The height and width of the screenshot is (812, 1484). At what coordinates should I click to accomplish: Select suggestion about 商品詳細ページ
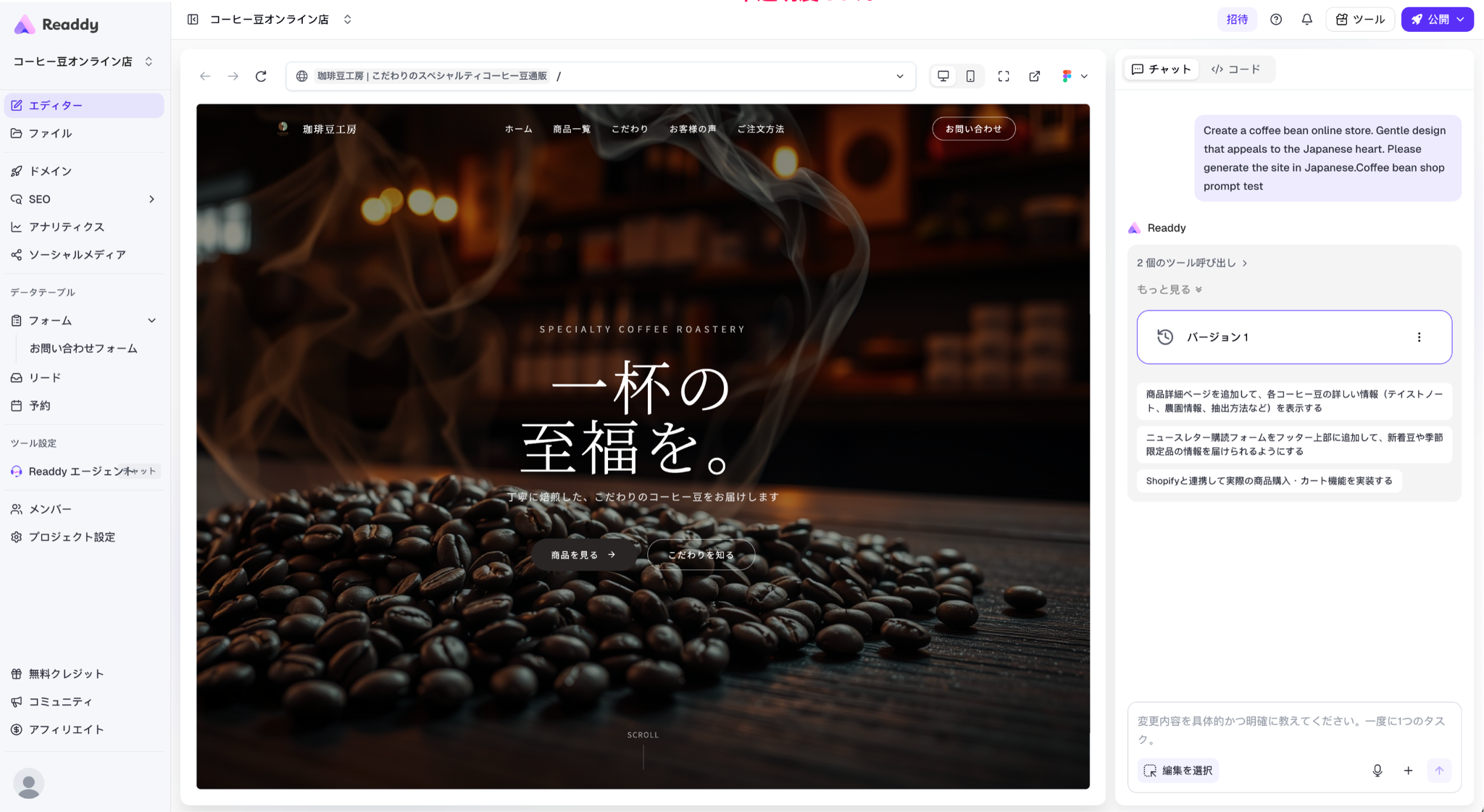pos(1294,401)
